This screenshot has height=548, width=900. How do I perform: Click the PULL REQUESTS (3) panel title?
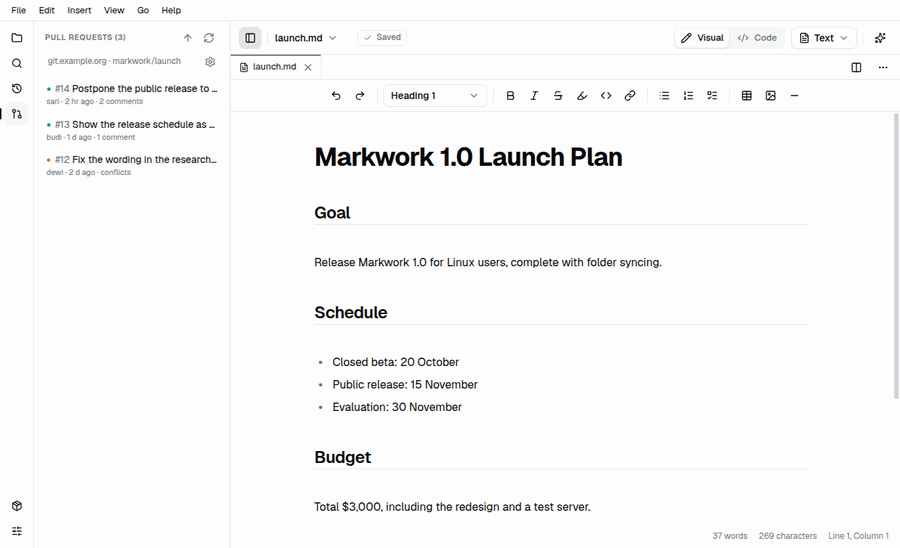click(x=86, y=37)
